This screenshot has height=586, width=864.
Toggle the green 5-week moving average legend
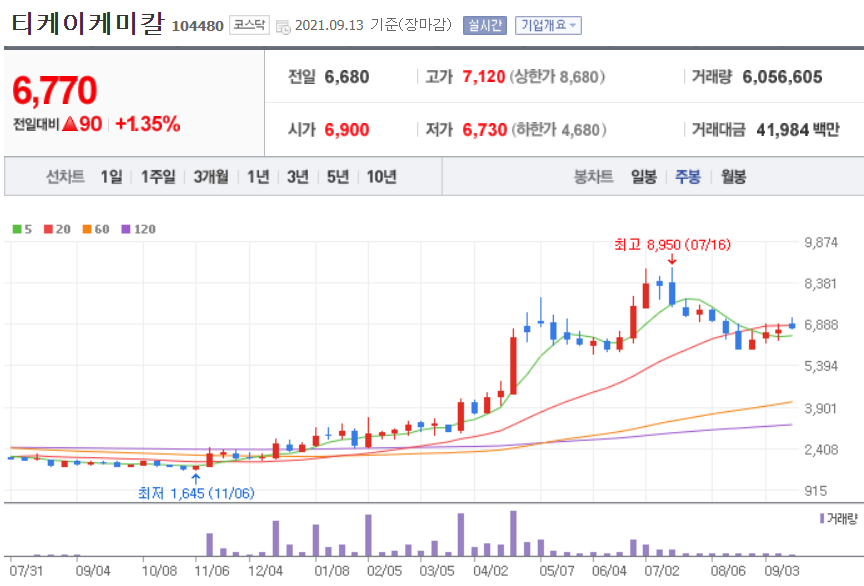pos(23,227)
